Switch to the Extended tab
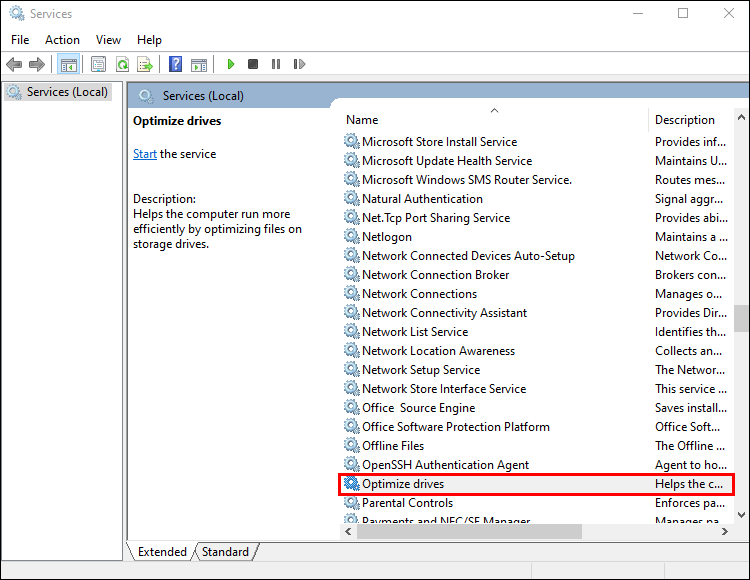 click(162, 552)
